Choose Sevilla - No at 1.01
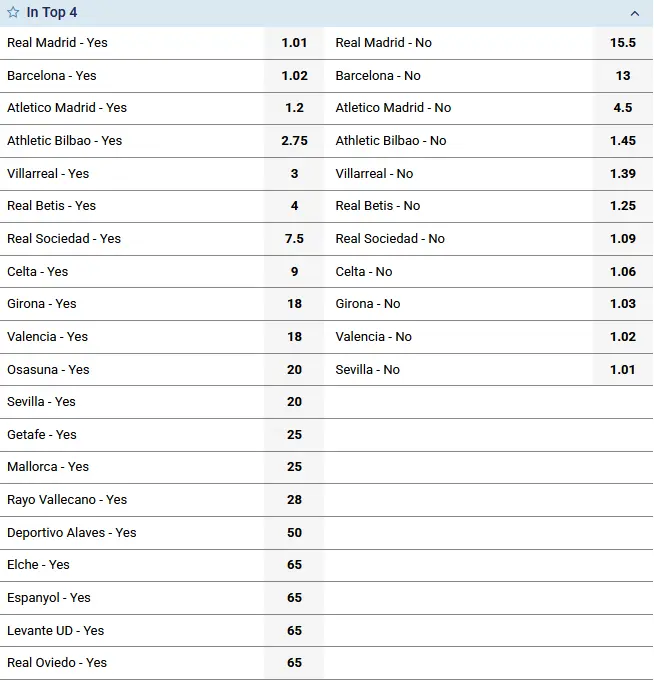 622,370
